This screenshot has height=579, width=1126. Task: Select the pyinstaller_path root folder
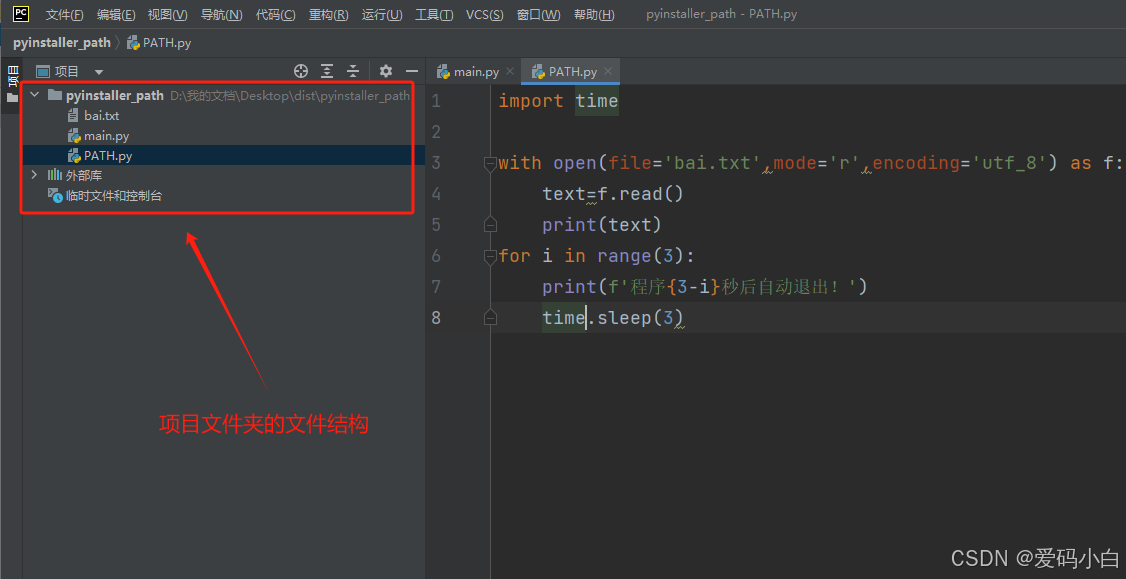(x=115, y=96)
